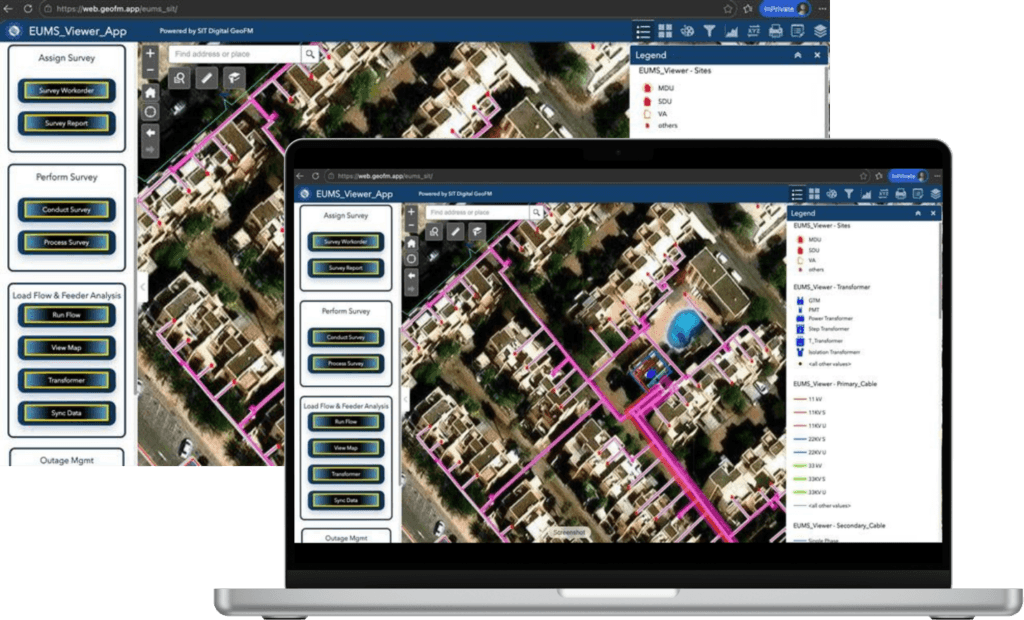Click the address search field in the background window
Image resolution: width=1024 pixels, height=620 pixels.
235,54
